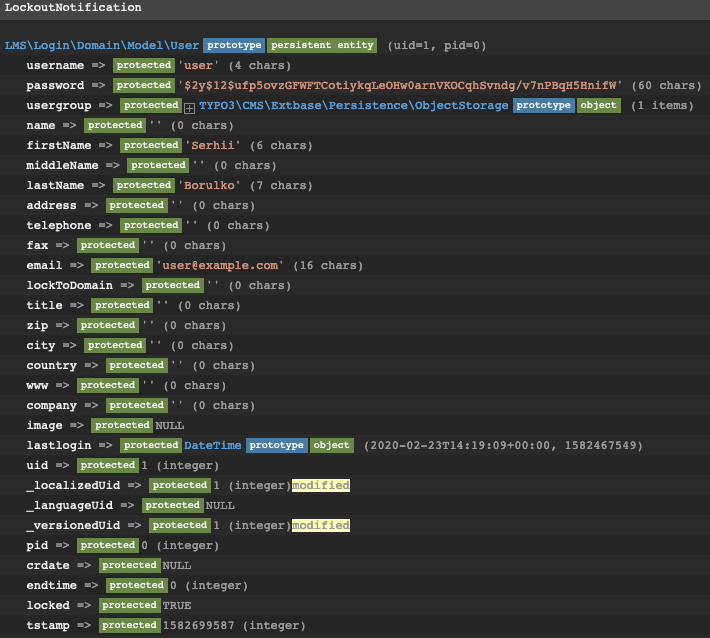Expand the usergroup ObjectStorage plus icon

point(189,108)
